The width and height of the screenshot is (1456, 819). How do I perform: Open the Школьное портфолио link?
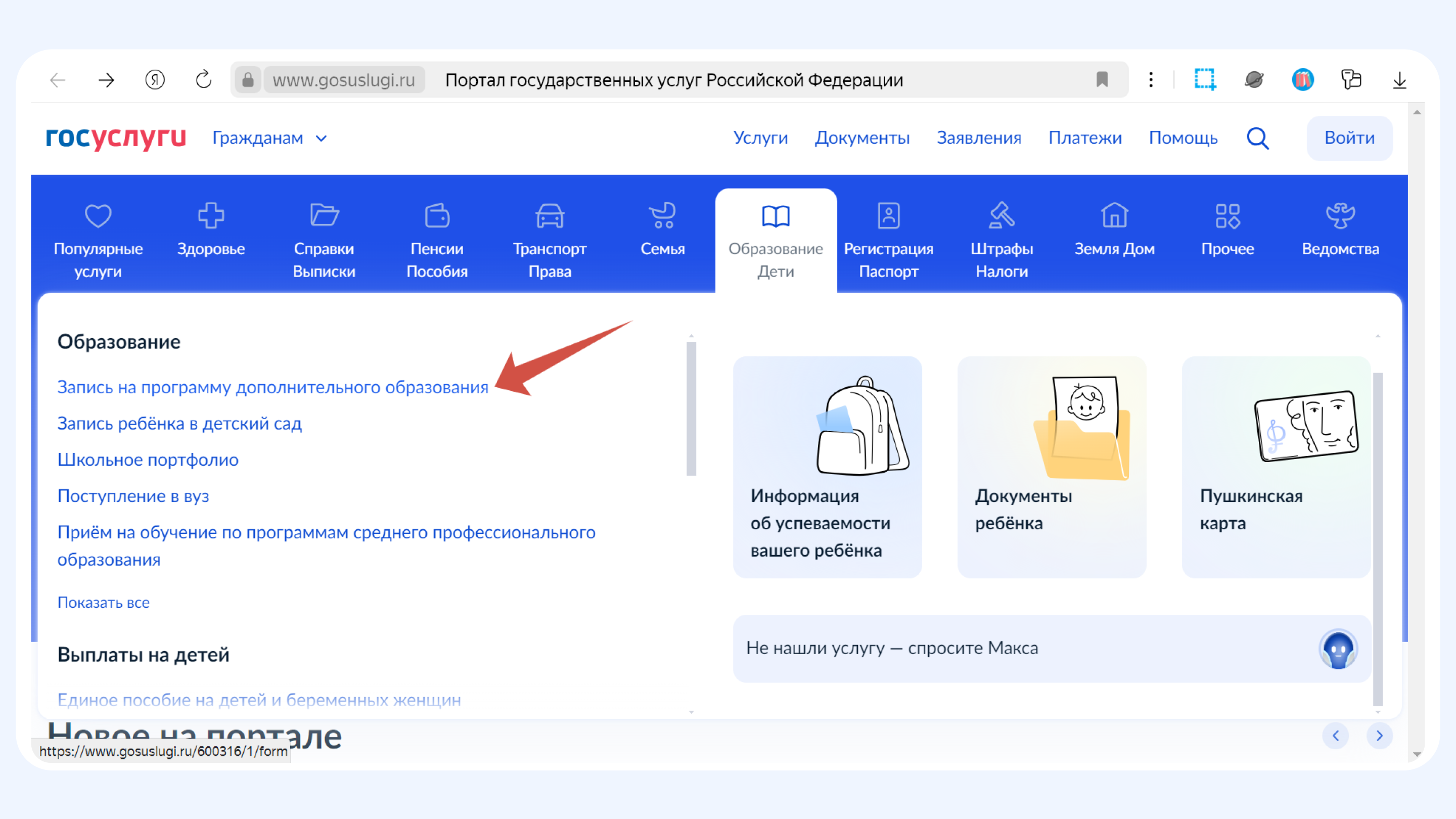[148, 460]
